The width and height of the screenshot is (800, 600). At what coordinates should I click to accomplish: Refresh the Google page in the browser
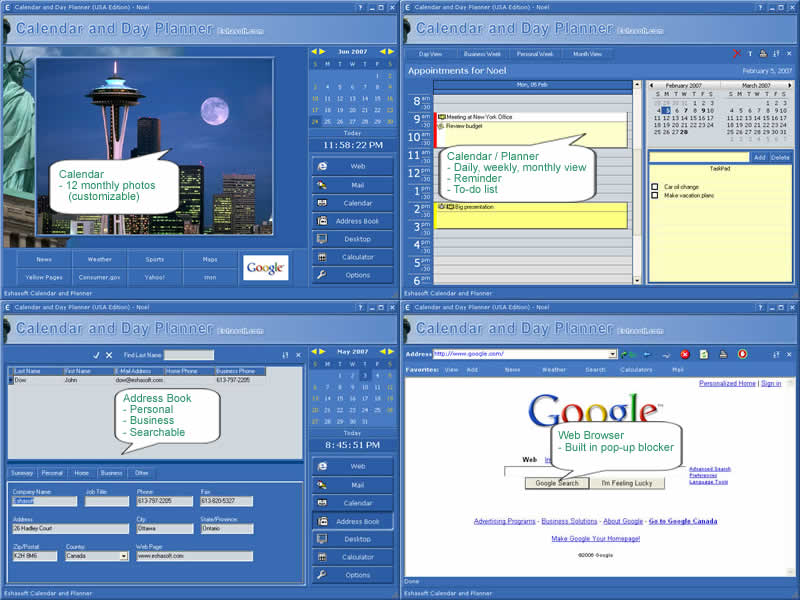click(x=704, y=354)
